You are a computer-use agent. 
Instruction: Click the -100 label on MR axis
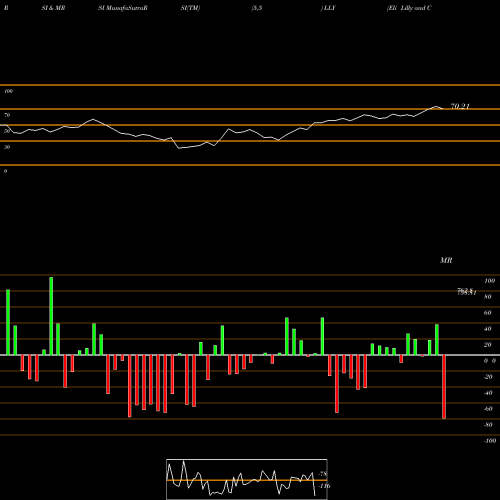click(490, 441)
